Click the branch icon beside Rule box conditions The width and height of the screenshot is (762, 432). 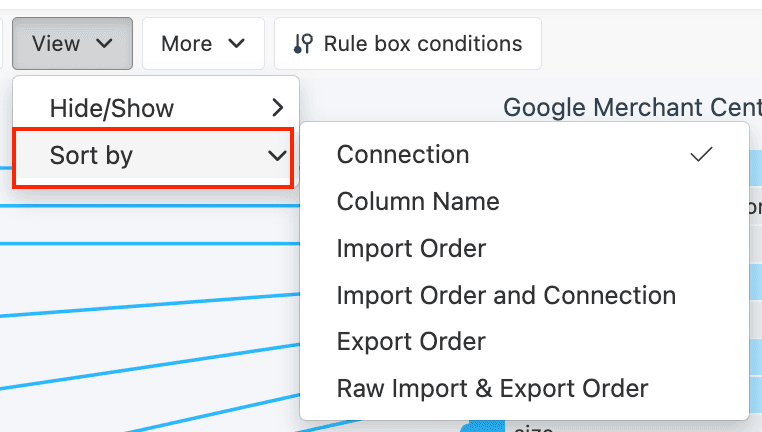tap(302, 44)
